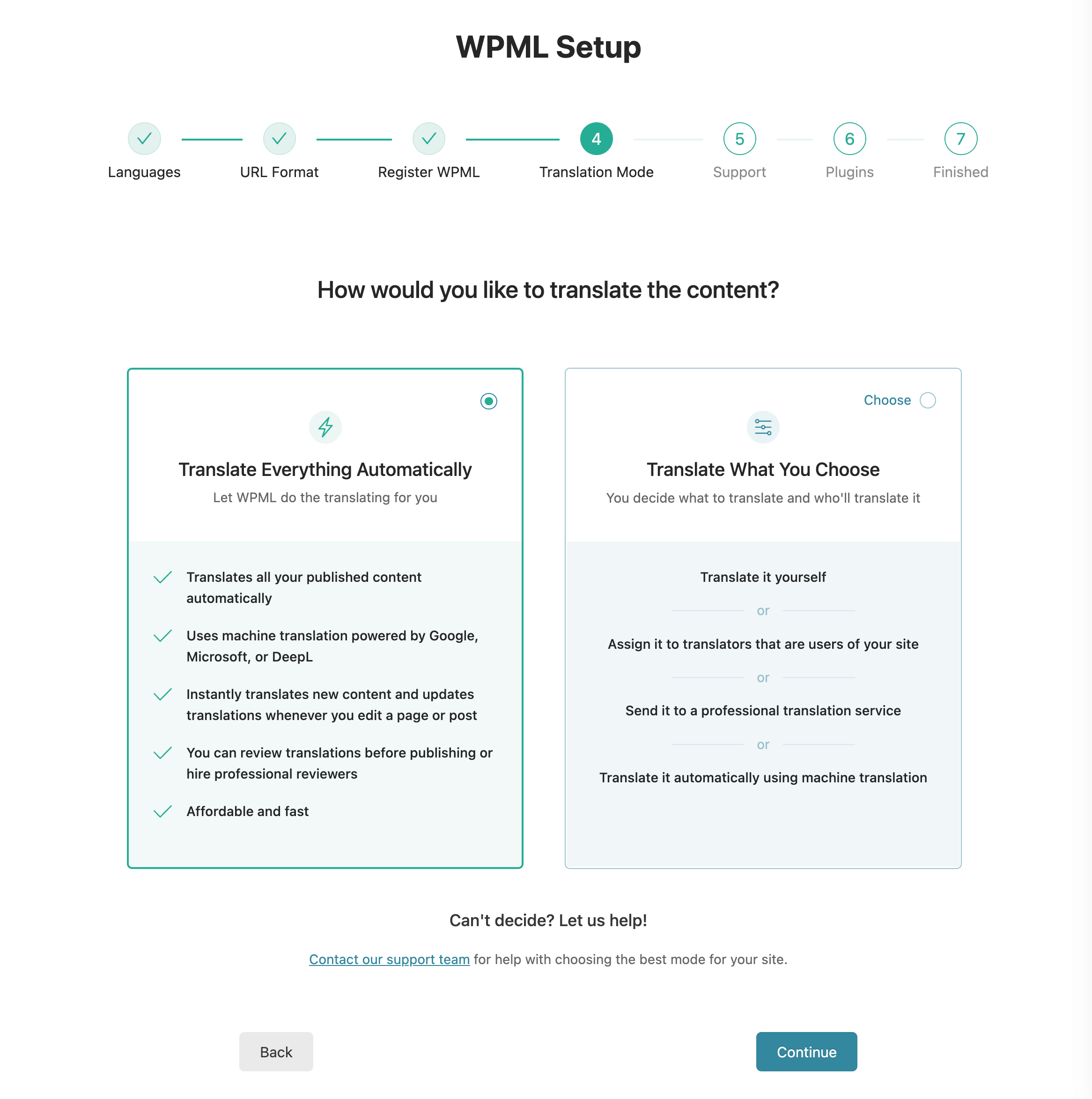Expand the finished step details
Viewport: 1092px width, 1099px height.
pyautogui.click(x=959, y=139)
